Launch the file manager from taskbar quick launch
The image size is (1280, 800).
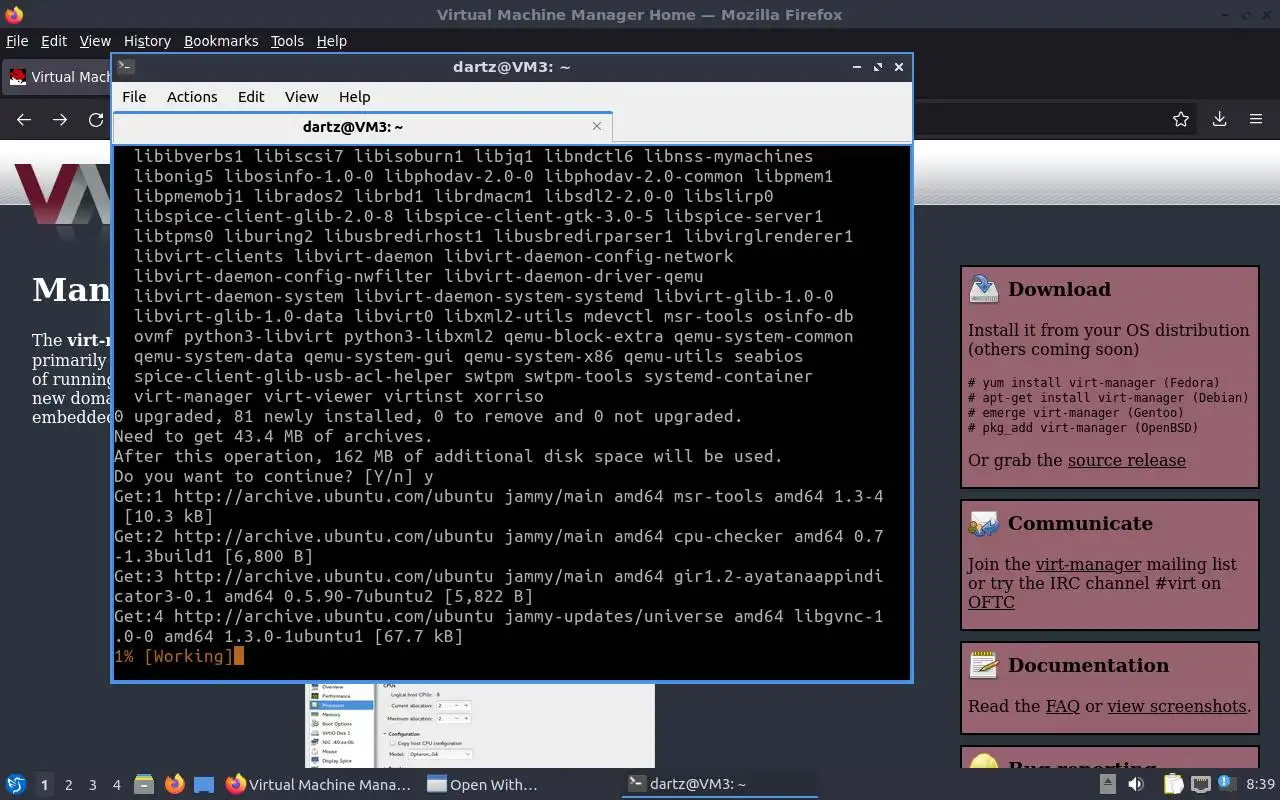coord(143,785)
